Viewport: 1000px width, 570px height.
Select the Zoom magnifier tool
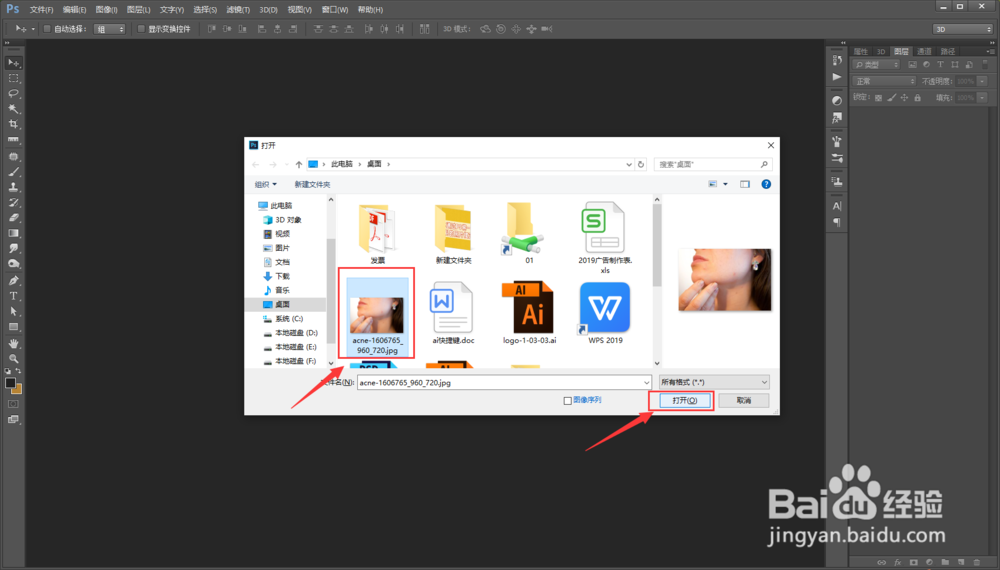pos(13,358)
